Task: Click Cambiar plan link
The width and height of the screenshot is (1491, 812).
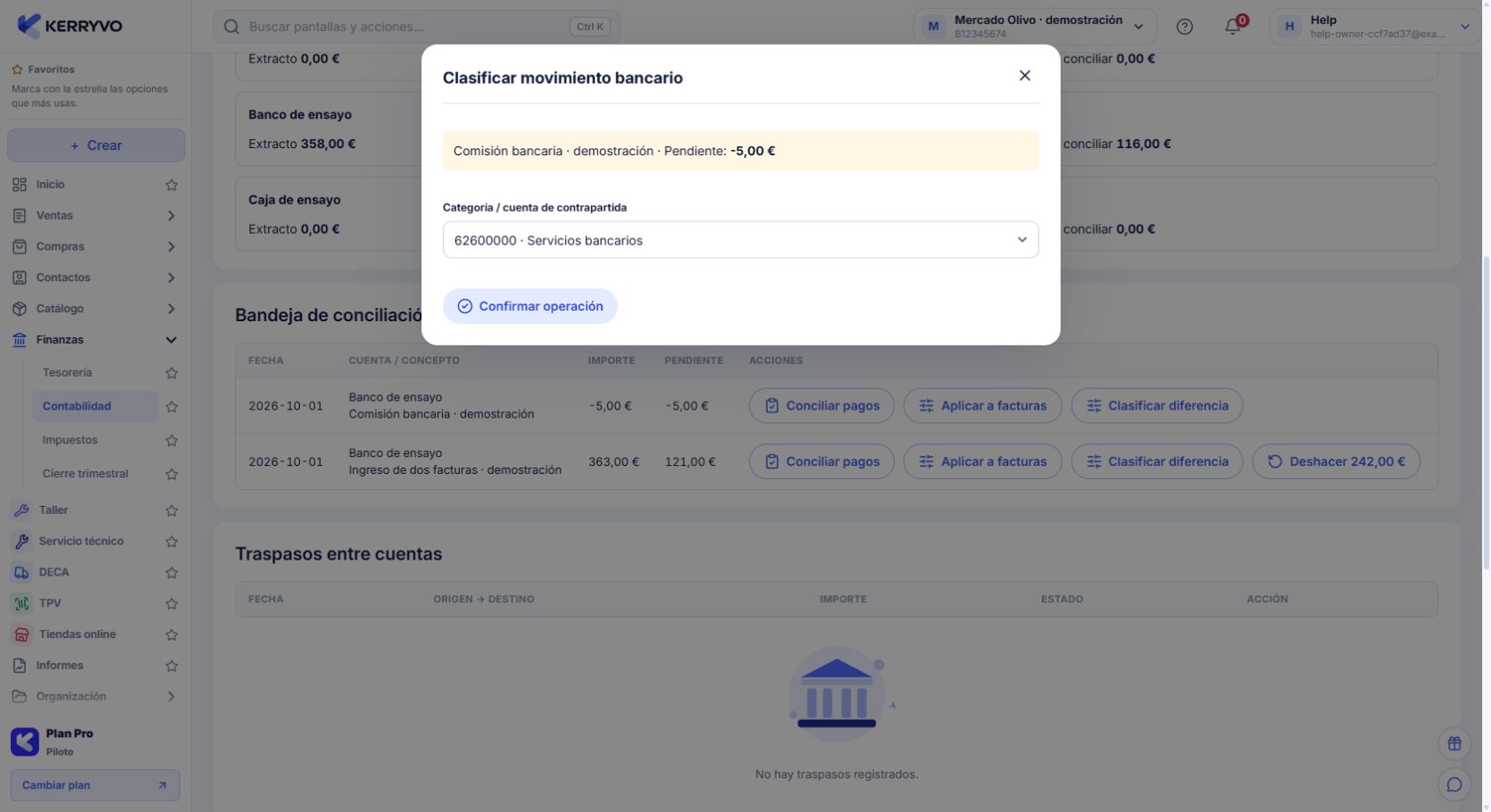Action: (x=95, y=785)
